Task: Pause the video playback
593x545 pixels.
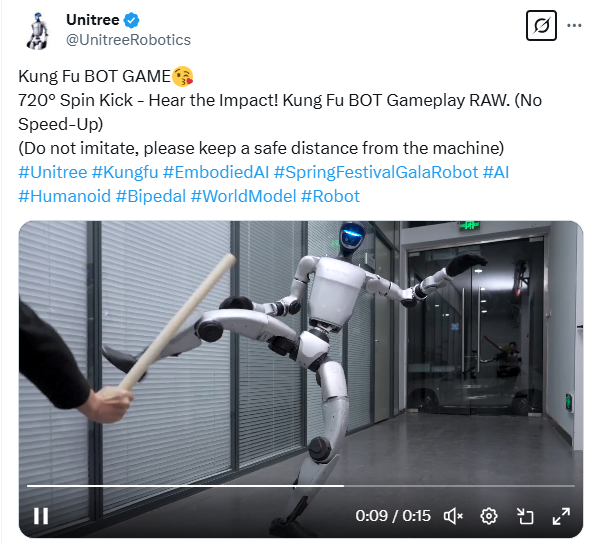Action: tap(41, 515)
